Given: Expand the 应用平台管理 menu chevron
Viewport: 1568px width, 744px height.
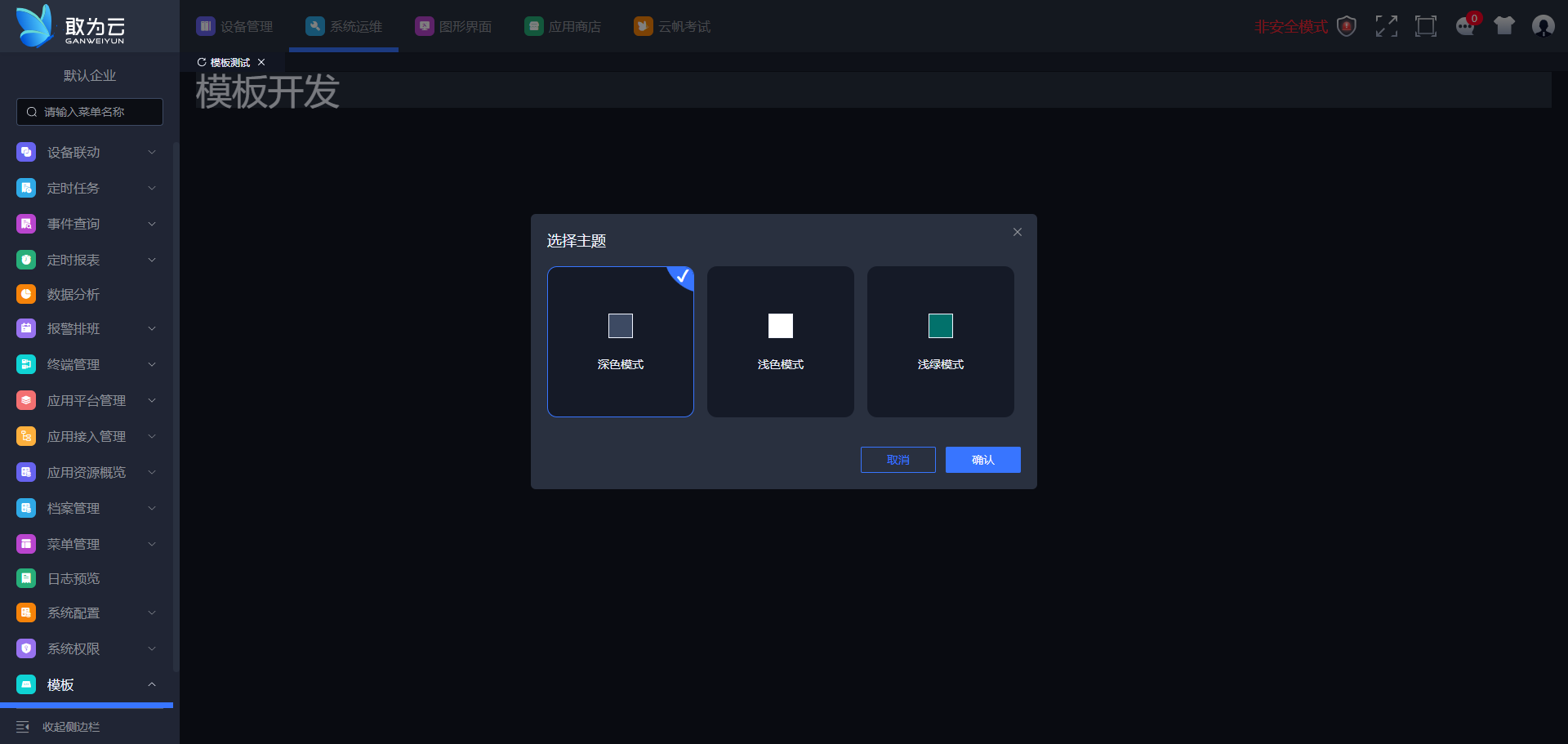Looking at the screenshot, I should pyautogui.click(x=152, y=400).
